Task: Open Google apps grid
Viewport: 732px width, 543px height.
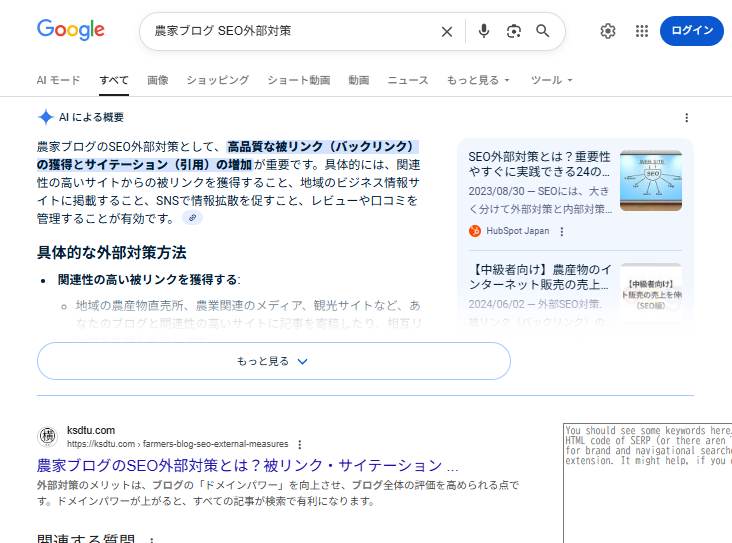Action: [x=642, y=31]
